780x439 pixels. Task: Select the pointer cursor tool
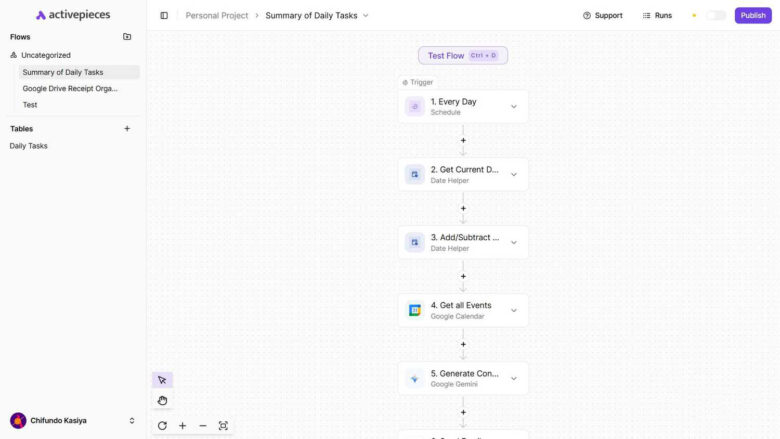pyautogui.click(x=162, y=380)
